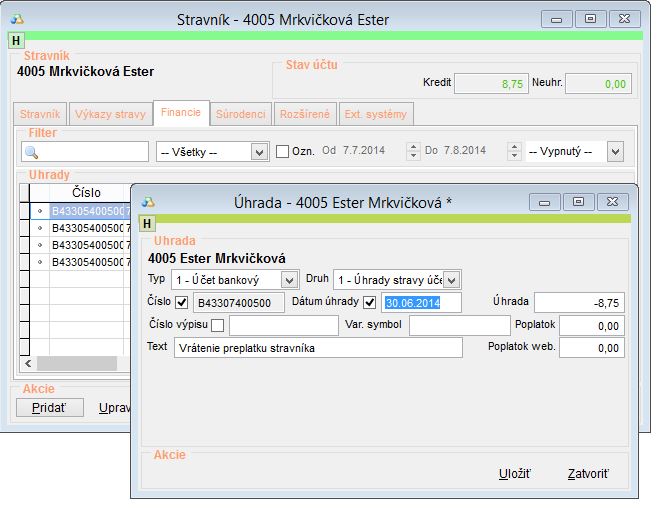The width and height of the screenshot is (660, 509).
Task: Click the app icon in Stravník title bar
Action: point(16,18)
